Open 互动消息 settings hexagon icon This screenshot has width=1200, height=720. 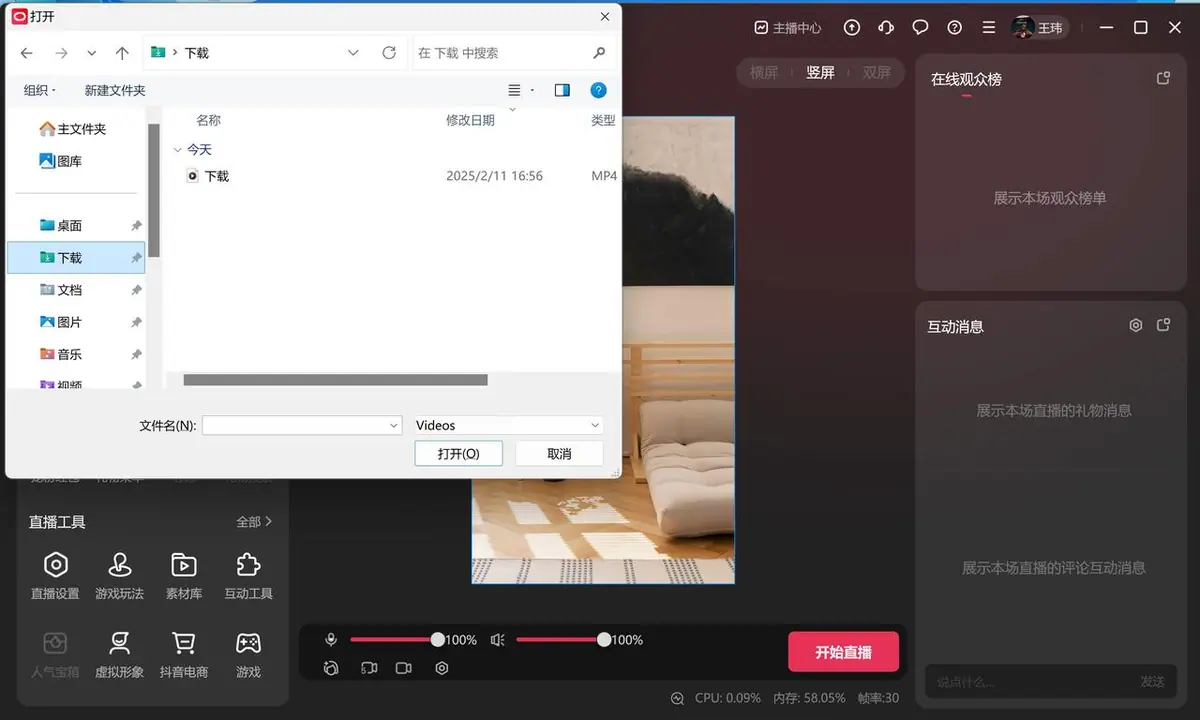(x=1136, y=325)
